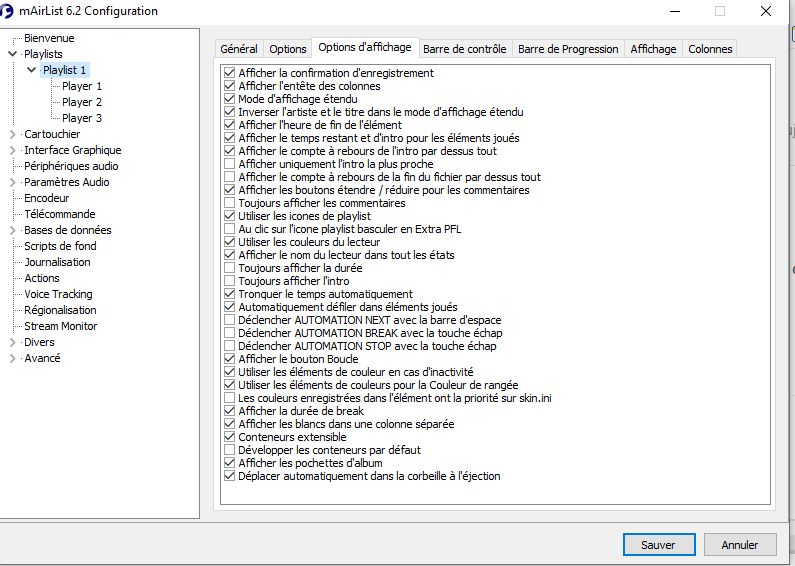Click the Sauver button
Image resolution: width=795 pixels, height=566 pixels.
(x=659, y=545)
